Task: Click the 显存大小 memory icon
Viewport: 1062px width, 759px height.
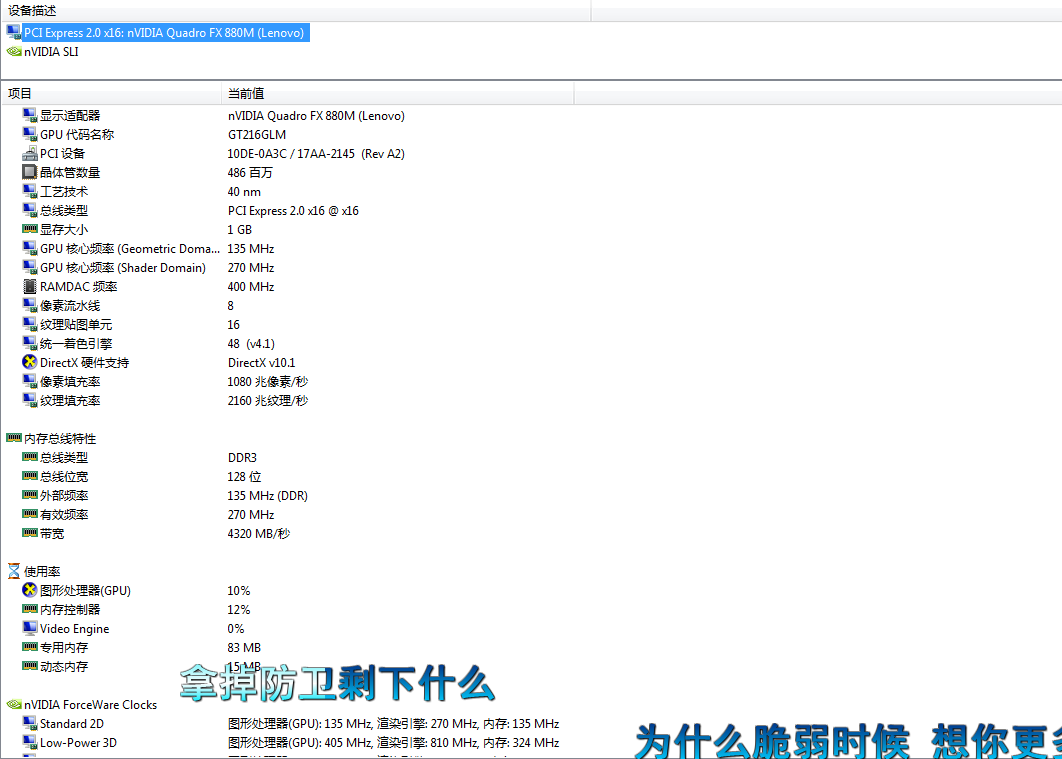Action: point(29,230)
